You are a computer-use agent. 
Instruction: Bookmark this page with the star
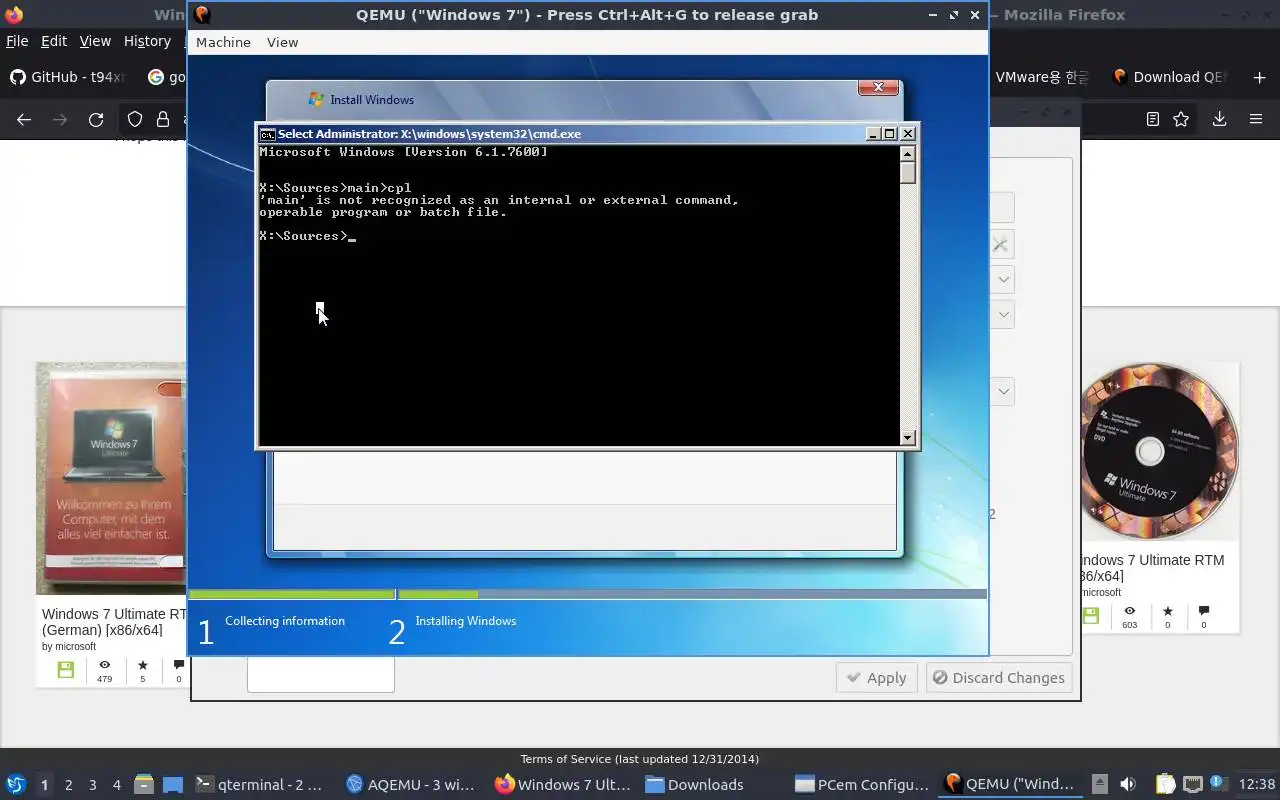pyautogui.click(x=1181, y=119)
